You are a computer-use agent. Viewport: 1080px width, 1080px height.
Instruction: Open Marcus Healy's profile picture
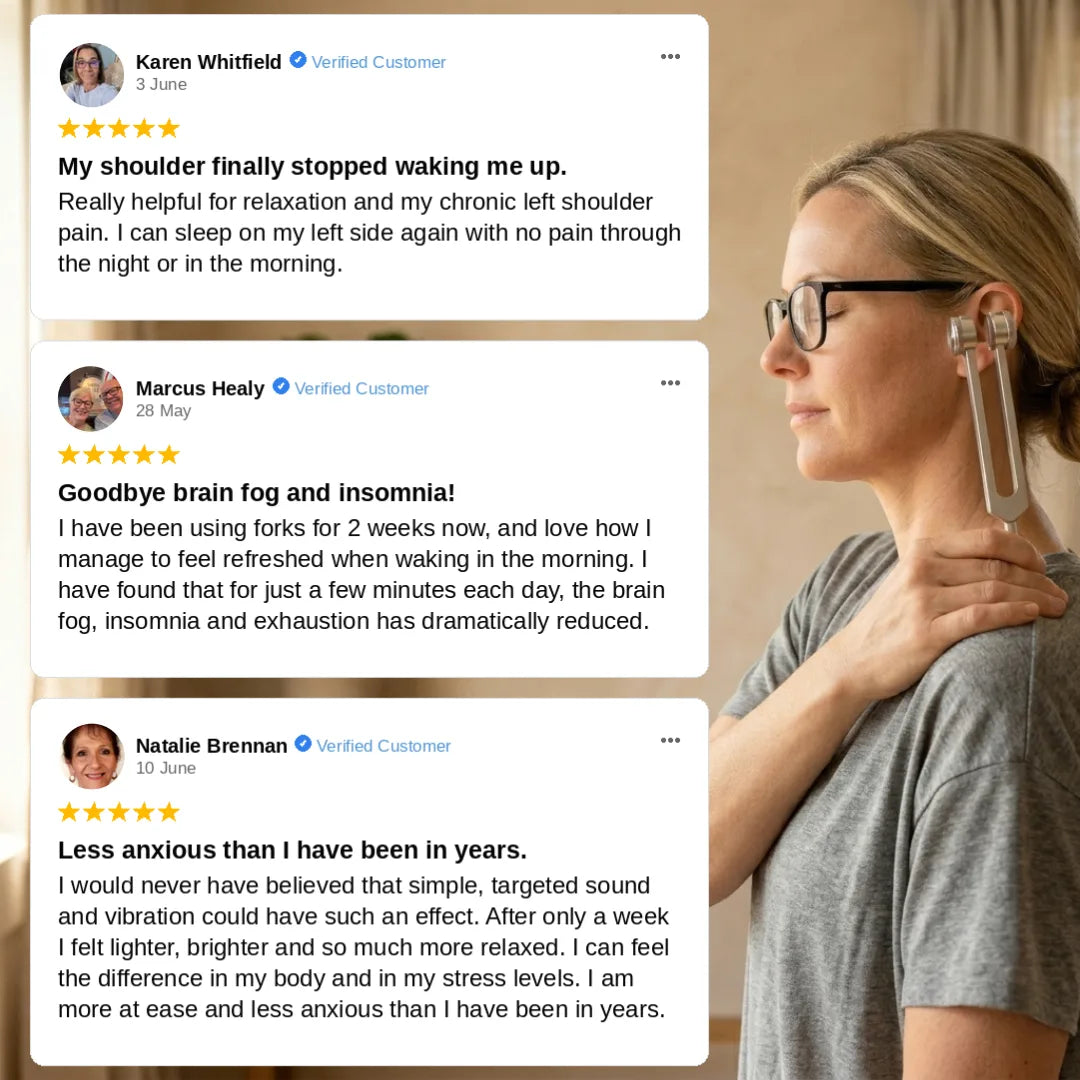click(91, 399)
